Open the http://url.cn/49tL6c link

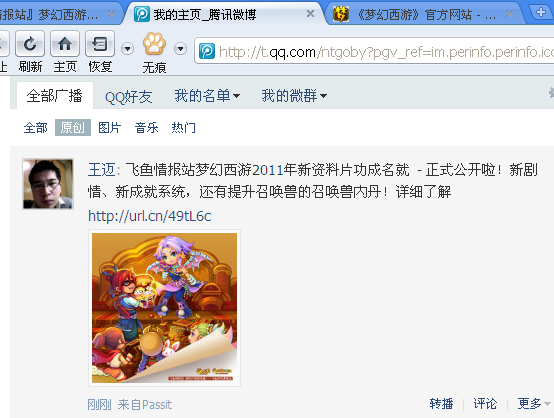pos(150,216)
